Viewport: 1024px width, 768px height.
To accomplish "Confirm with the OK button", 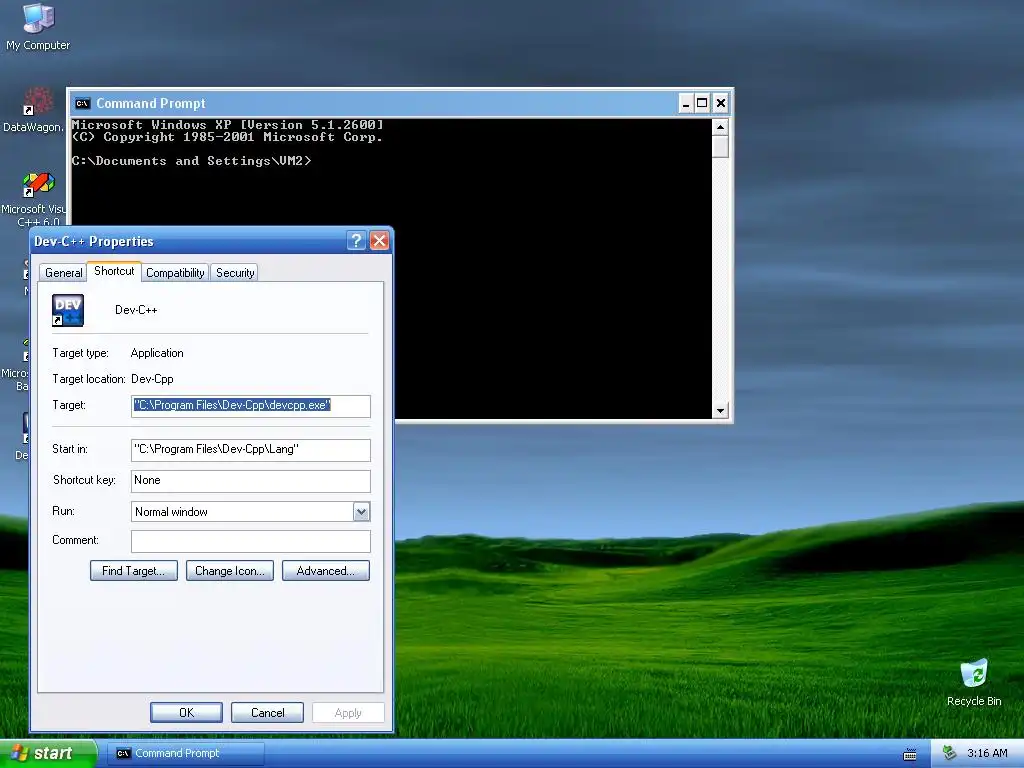I will pos(186,712).
